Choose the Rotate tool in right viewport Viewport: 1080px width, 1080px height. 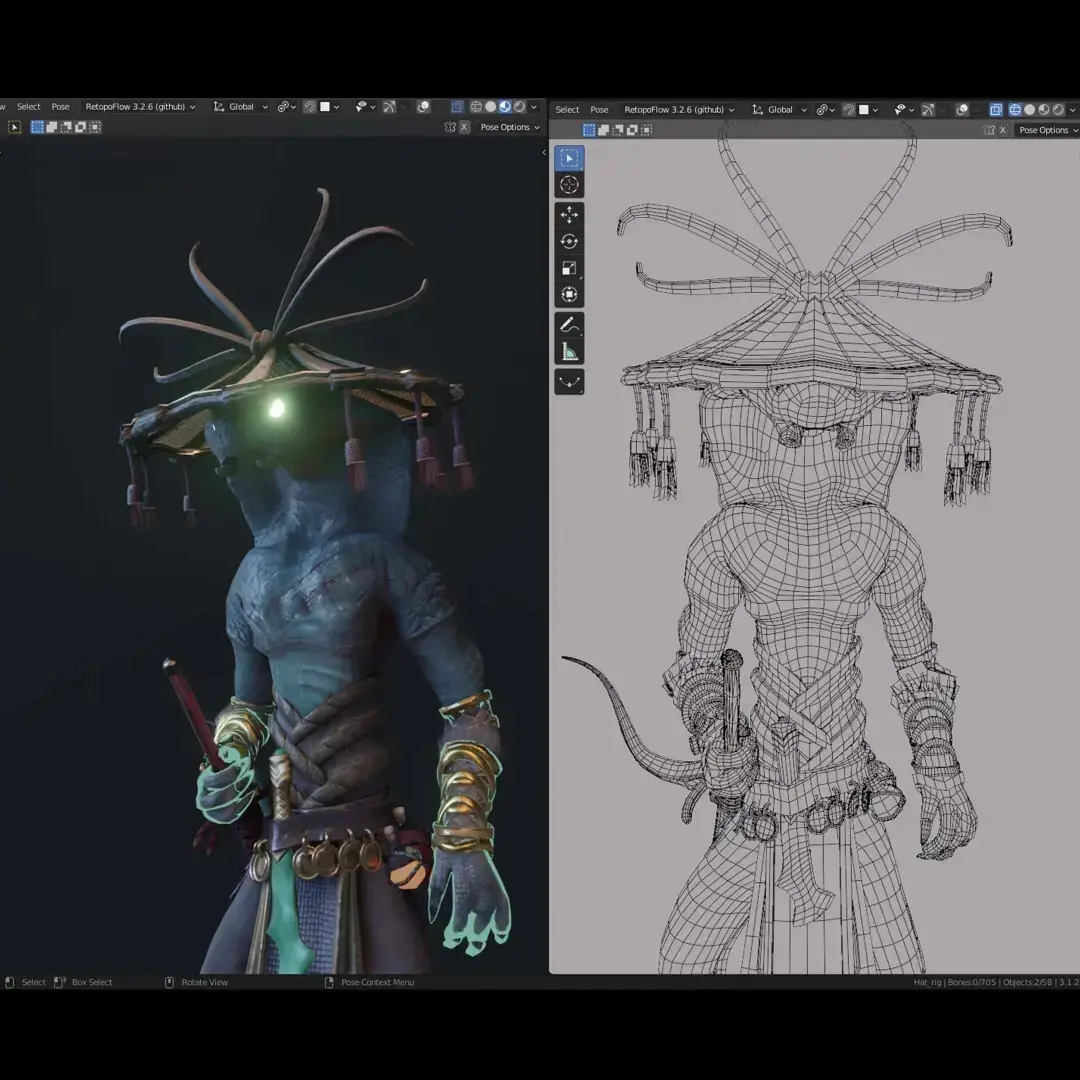pos(569,241)
